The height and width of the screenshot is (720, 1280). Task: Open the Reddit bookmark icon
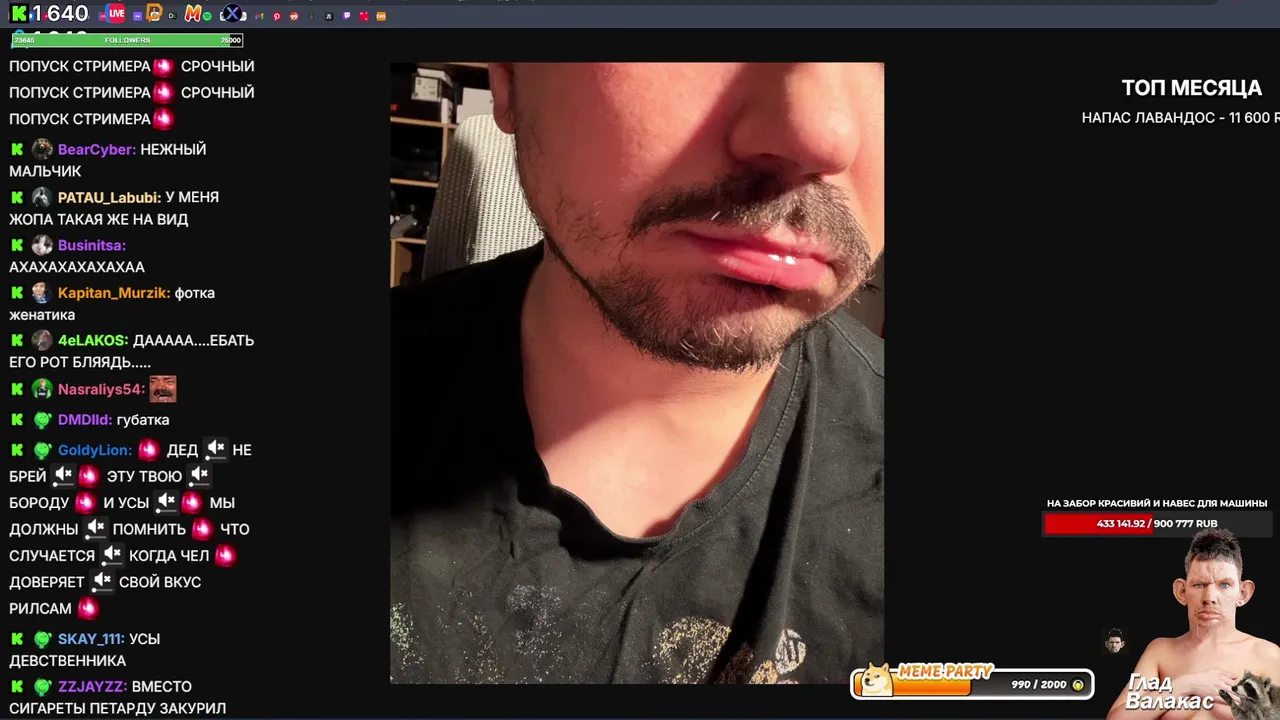294,16
